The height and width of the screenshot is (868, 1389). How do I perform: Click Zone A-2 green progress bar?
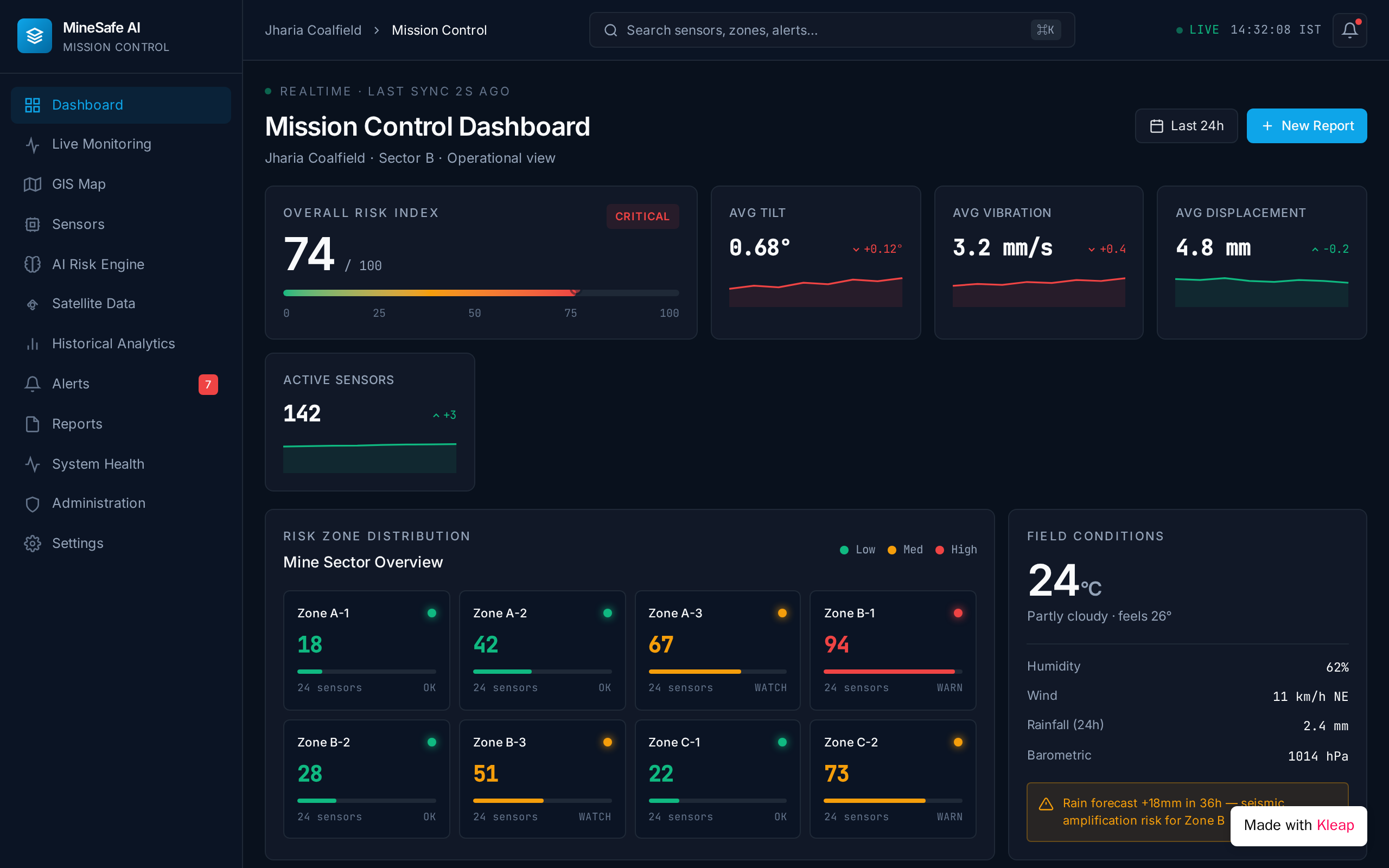coord(542,671)
